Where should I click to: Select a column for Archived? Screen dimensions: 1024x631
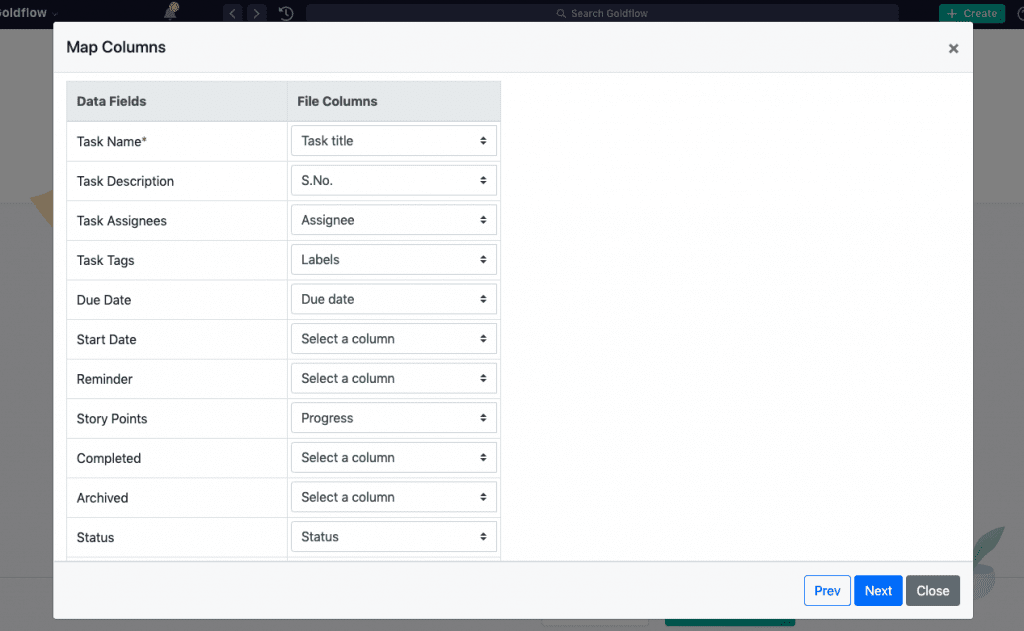pos(394,497)
